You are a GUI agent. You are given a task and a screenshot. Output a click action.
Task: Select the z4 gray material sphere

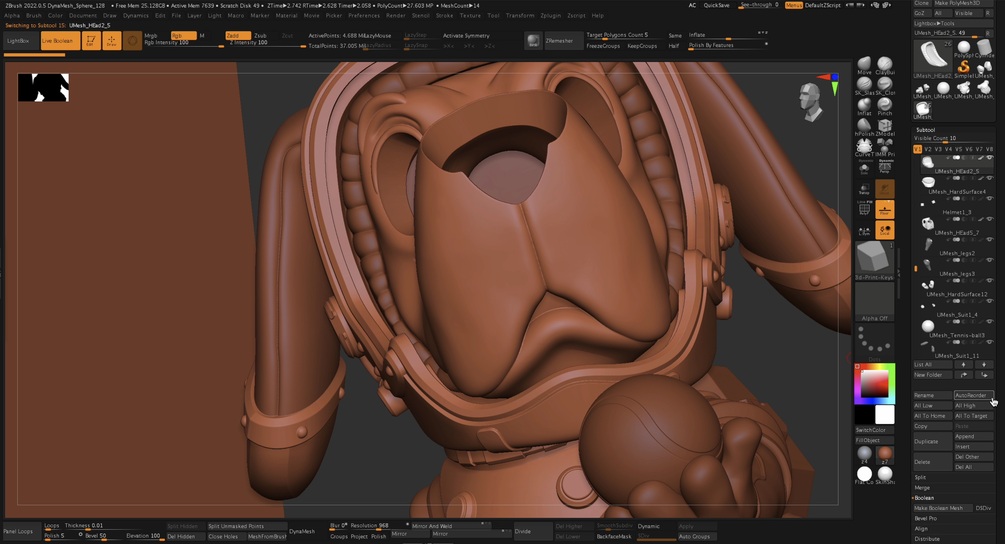coord(864,454)
